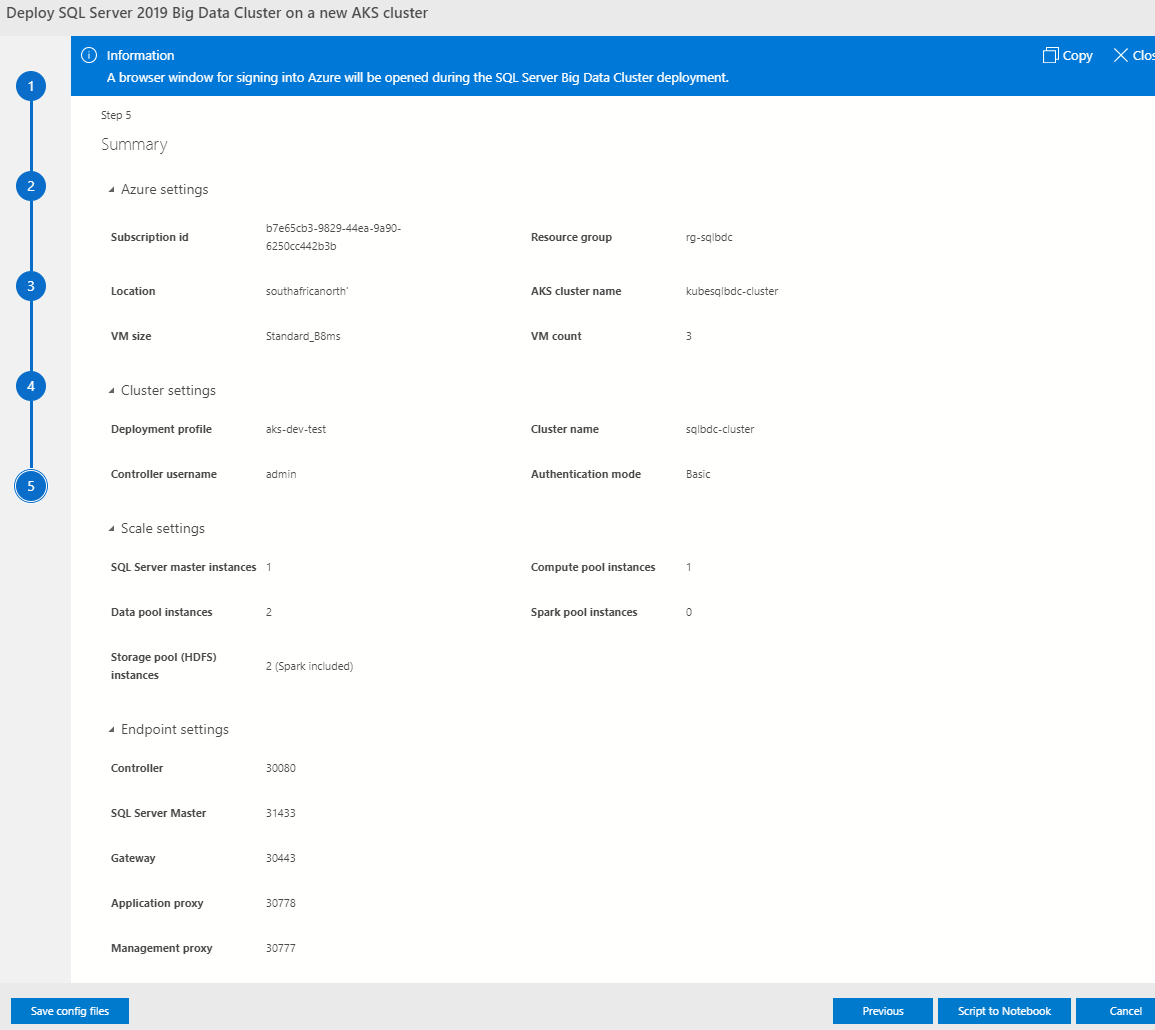Copy the information banner message
Screen dimensions: 1155x1030
pos(1067,55)
